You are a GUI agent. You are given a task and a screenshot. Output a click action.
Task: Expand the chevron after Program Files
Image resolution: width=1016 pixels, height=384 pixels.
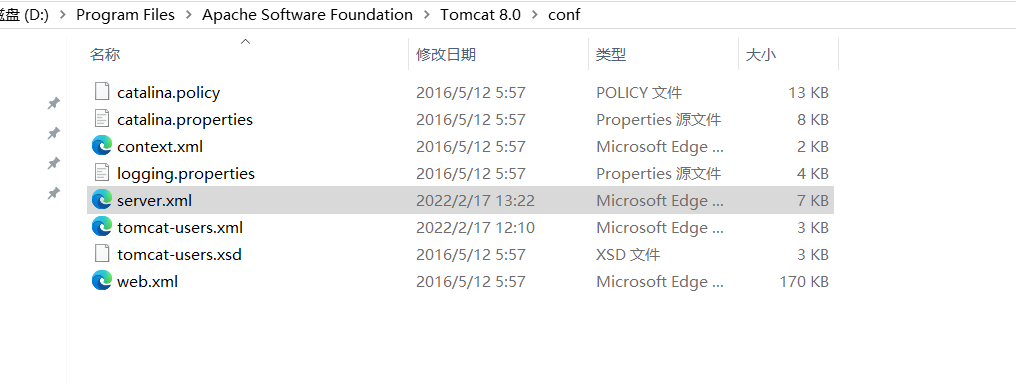189,15
